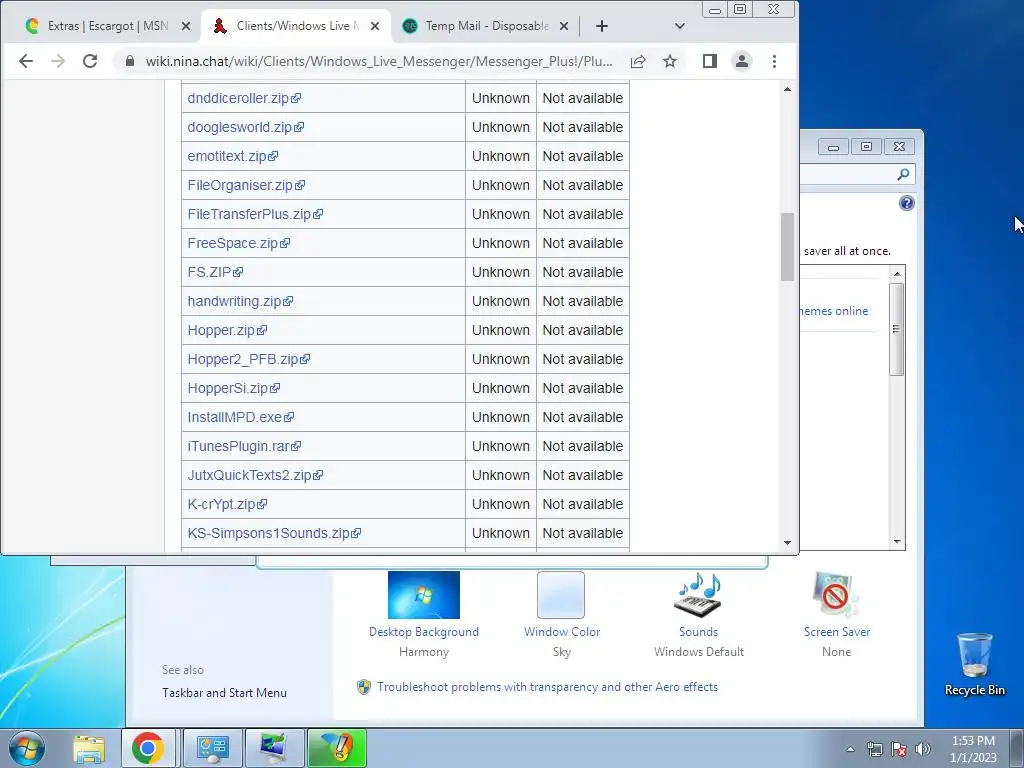Image resolution: width=1024 pixels, height=768 pixels.
Task: Show hidden system tray icons
Action: [850, 749]
